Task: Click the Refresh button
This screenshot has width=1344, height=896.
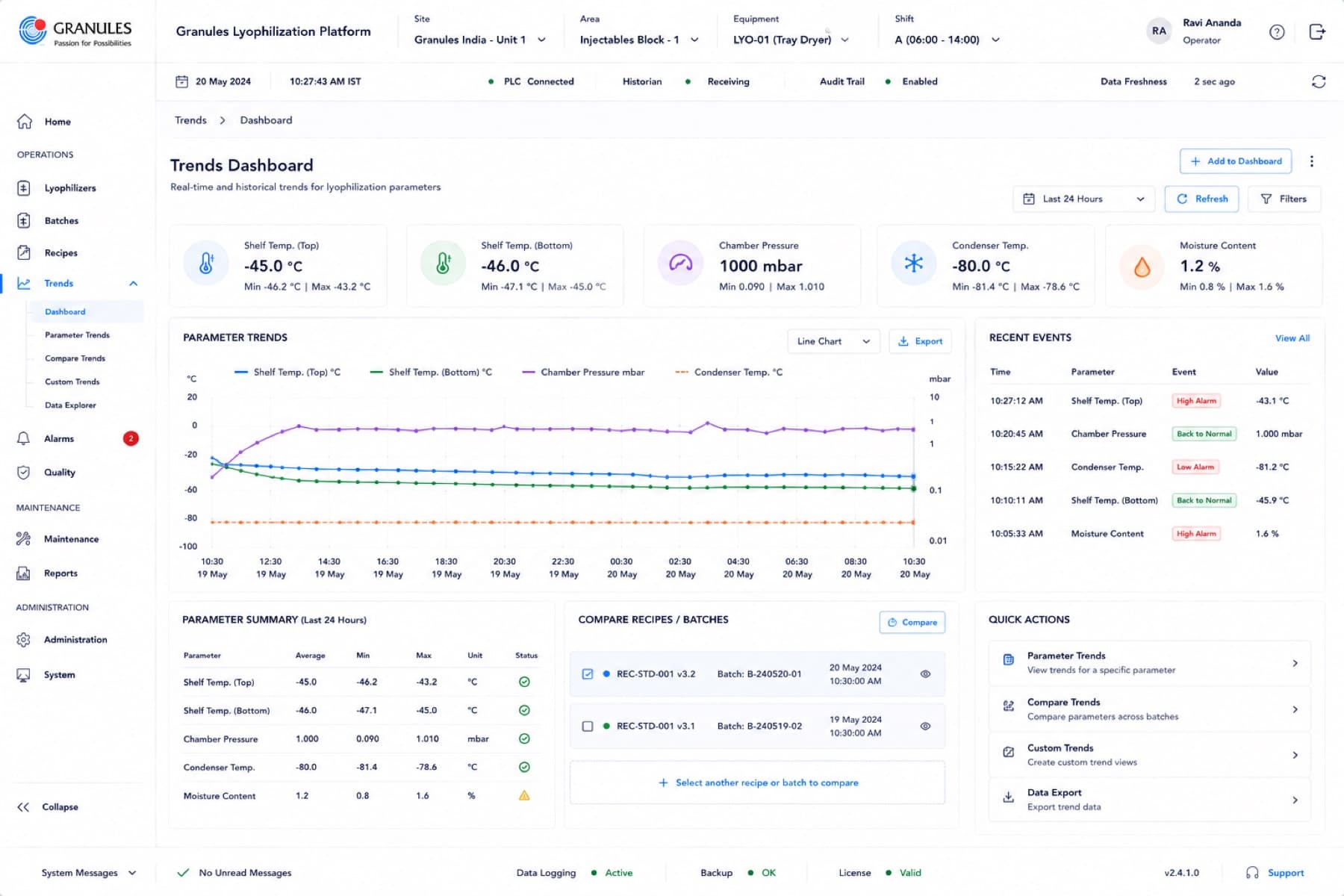Action: (1201, 199)
